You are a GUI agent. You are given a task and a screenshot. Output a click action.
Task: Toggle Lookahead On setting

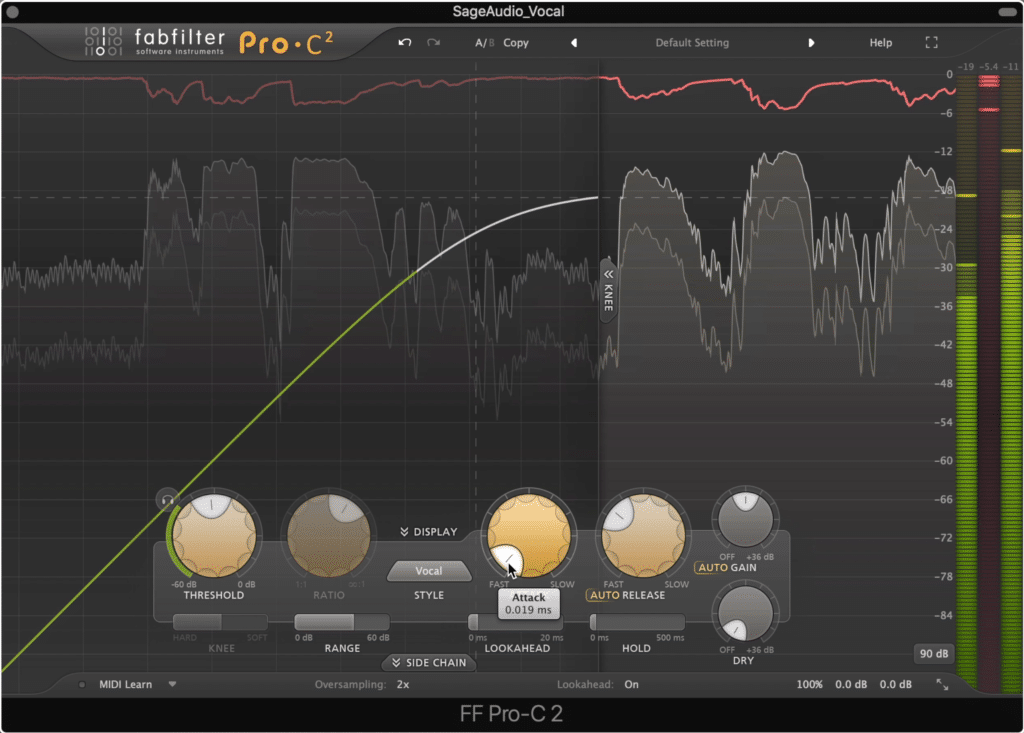click(632, 685)
